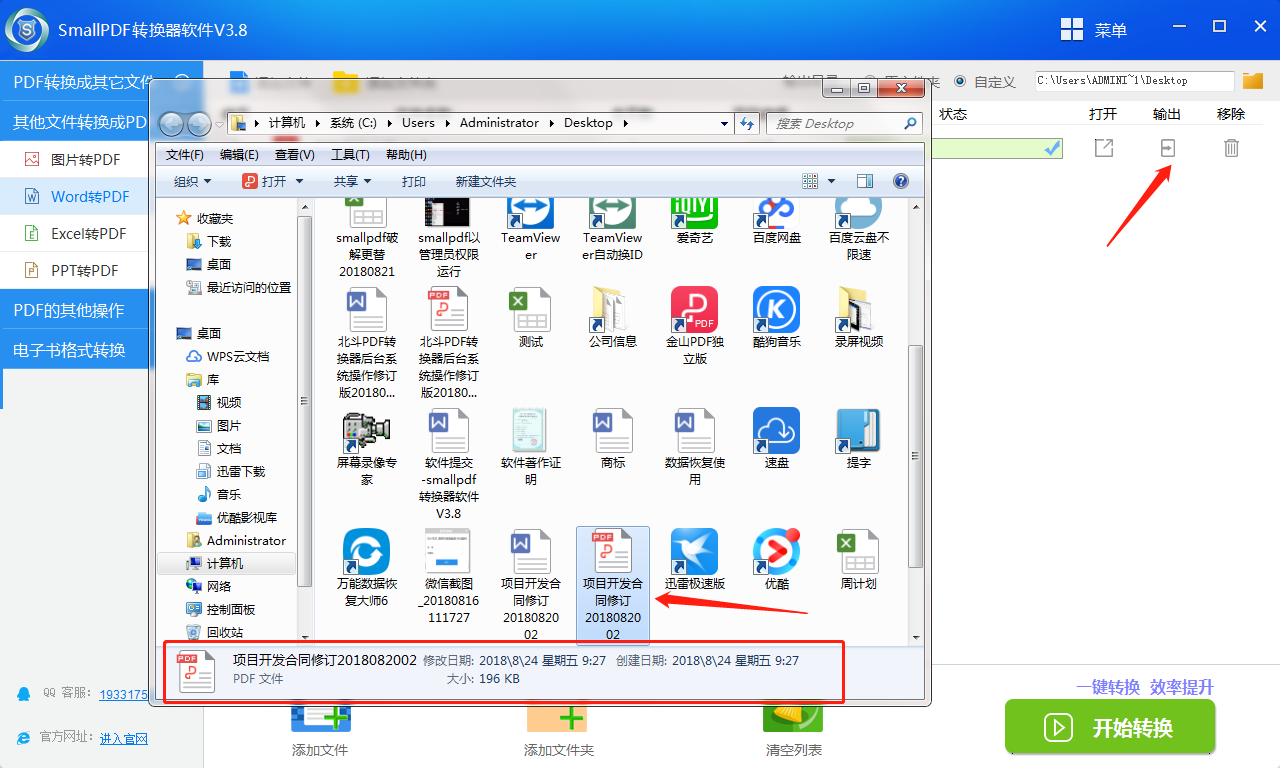This screenshot has width=1280, height=768.
Task: Open the 工具(T) menu
Action: [x=350, y=155]
